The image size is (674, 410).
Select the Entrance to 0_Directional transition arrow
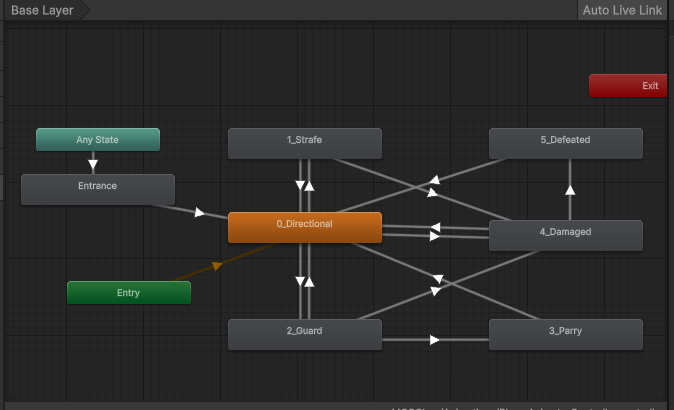click(x=200, y=212)
